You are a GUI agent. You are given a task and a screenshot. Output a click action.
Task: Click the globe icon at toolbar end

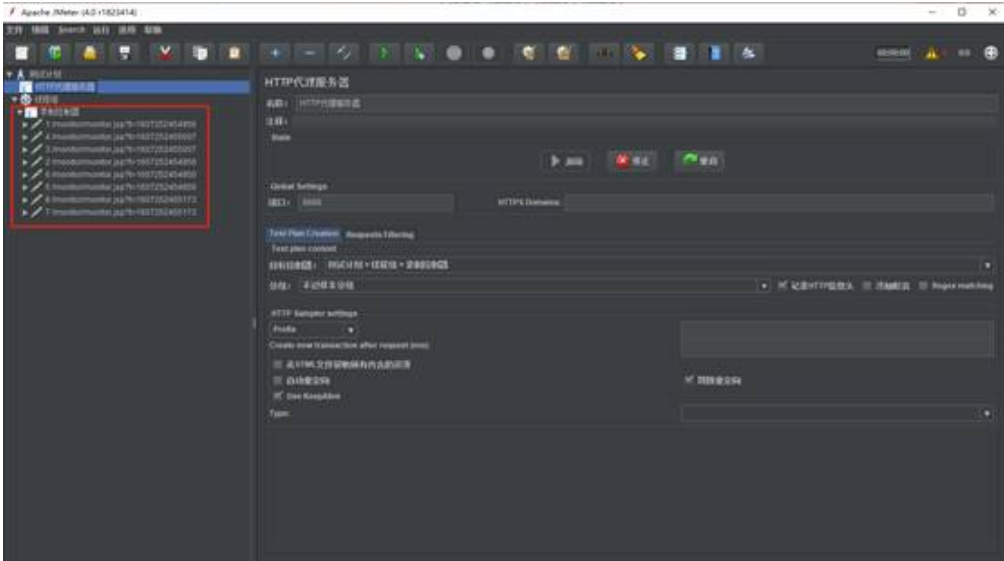click(x=991, y=53)
